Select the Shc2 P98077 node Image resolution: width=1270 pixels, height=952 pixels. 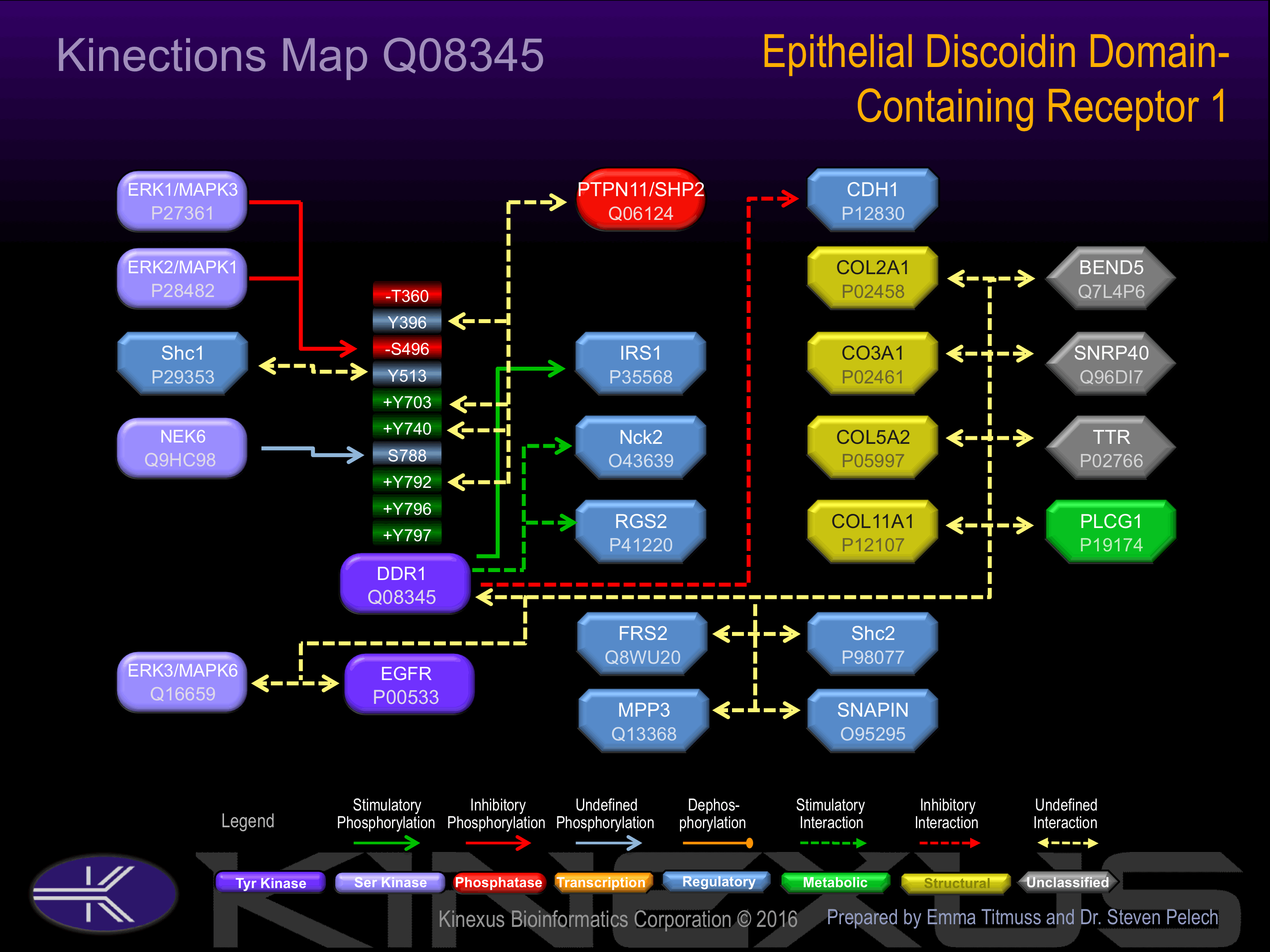coord(873,644)
